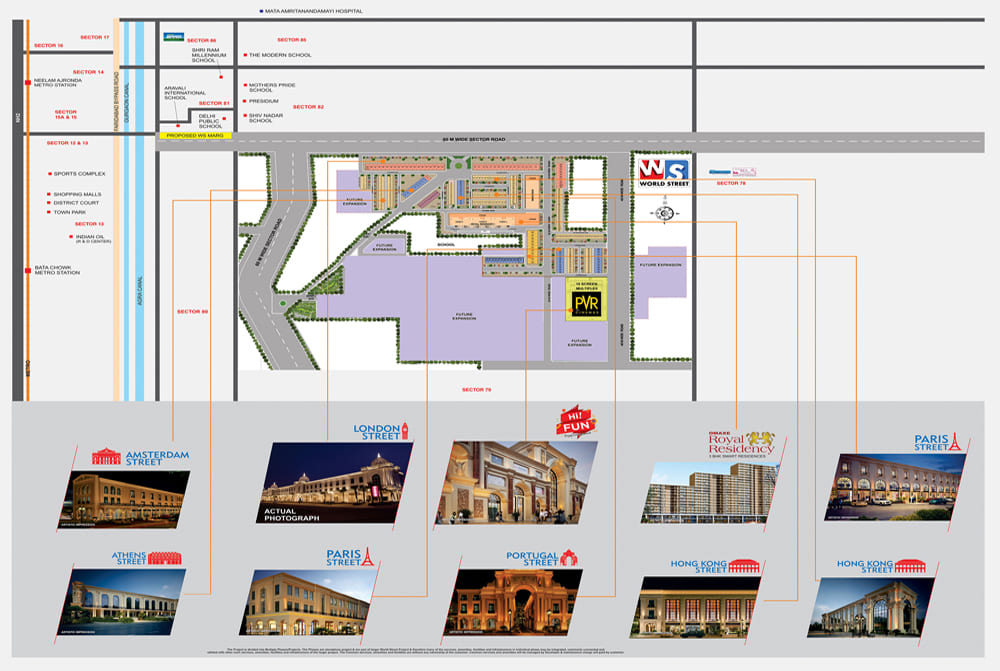This screenshot has width=1000, height=671.
Task: Click The Modern School label
Action: [x=280, y=55]
